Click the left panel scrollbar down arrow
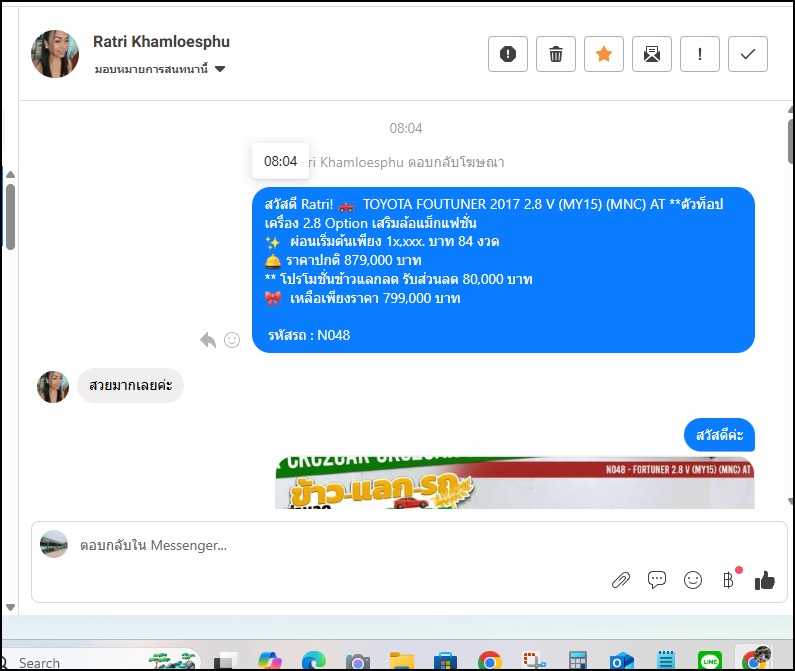Image resolution: width=795 pixels, height=671 pixels. 10,607
